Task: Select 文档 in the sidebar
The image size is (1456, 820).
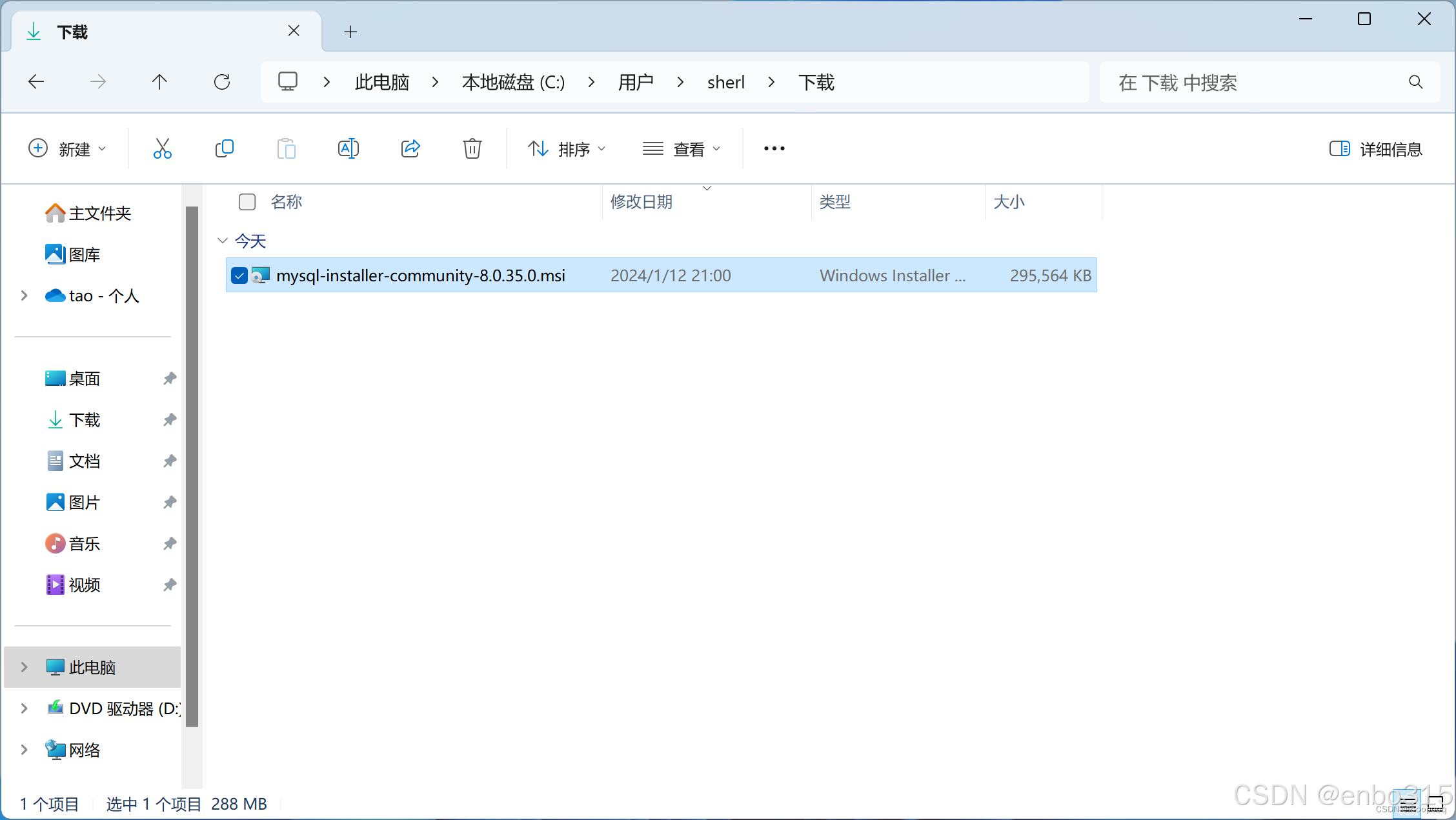Action: pyautogui.click(x=85, y=461)
